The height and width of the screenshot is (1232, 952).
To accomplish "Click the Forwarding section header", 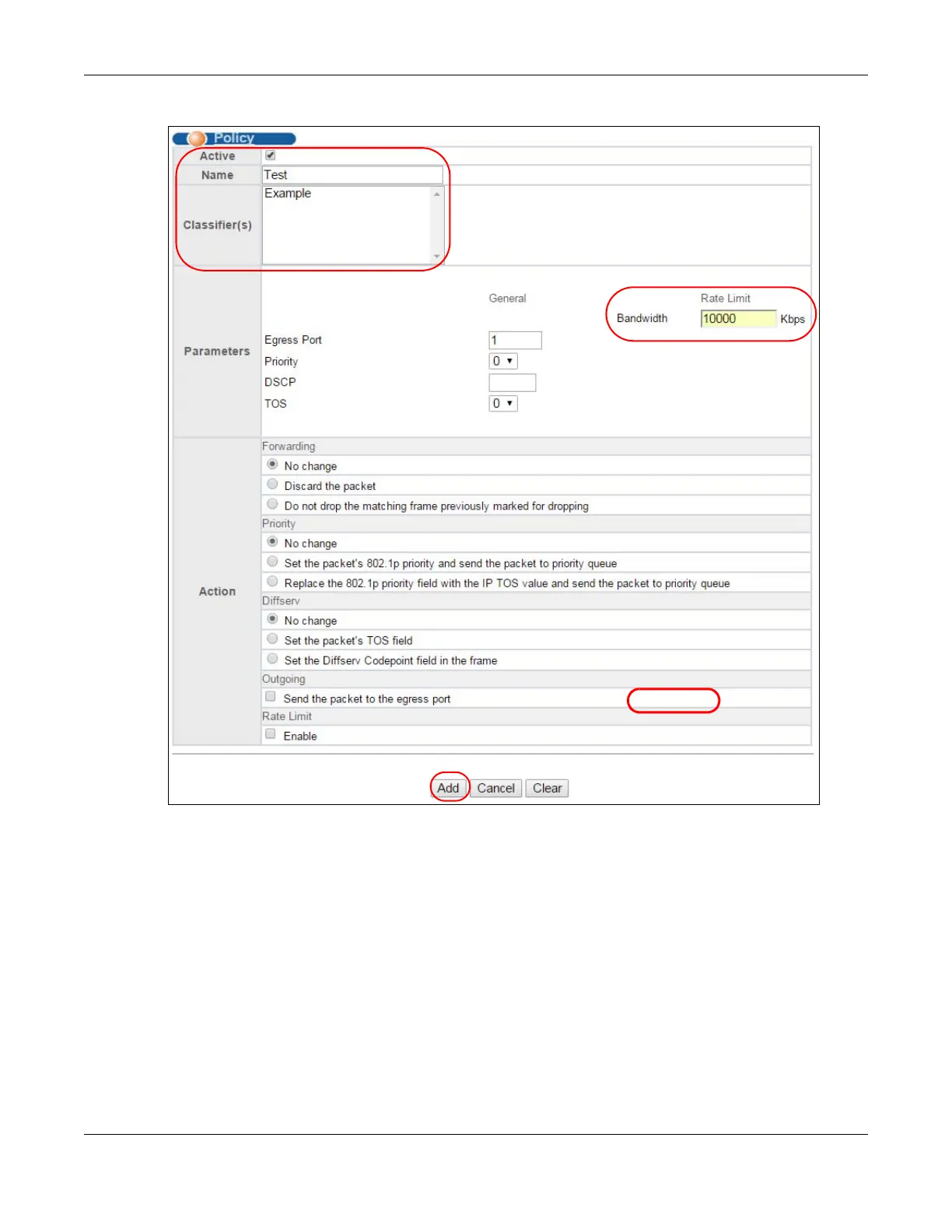I will click(289, 446).
